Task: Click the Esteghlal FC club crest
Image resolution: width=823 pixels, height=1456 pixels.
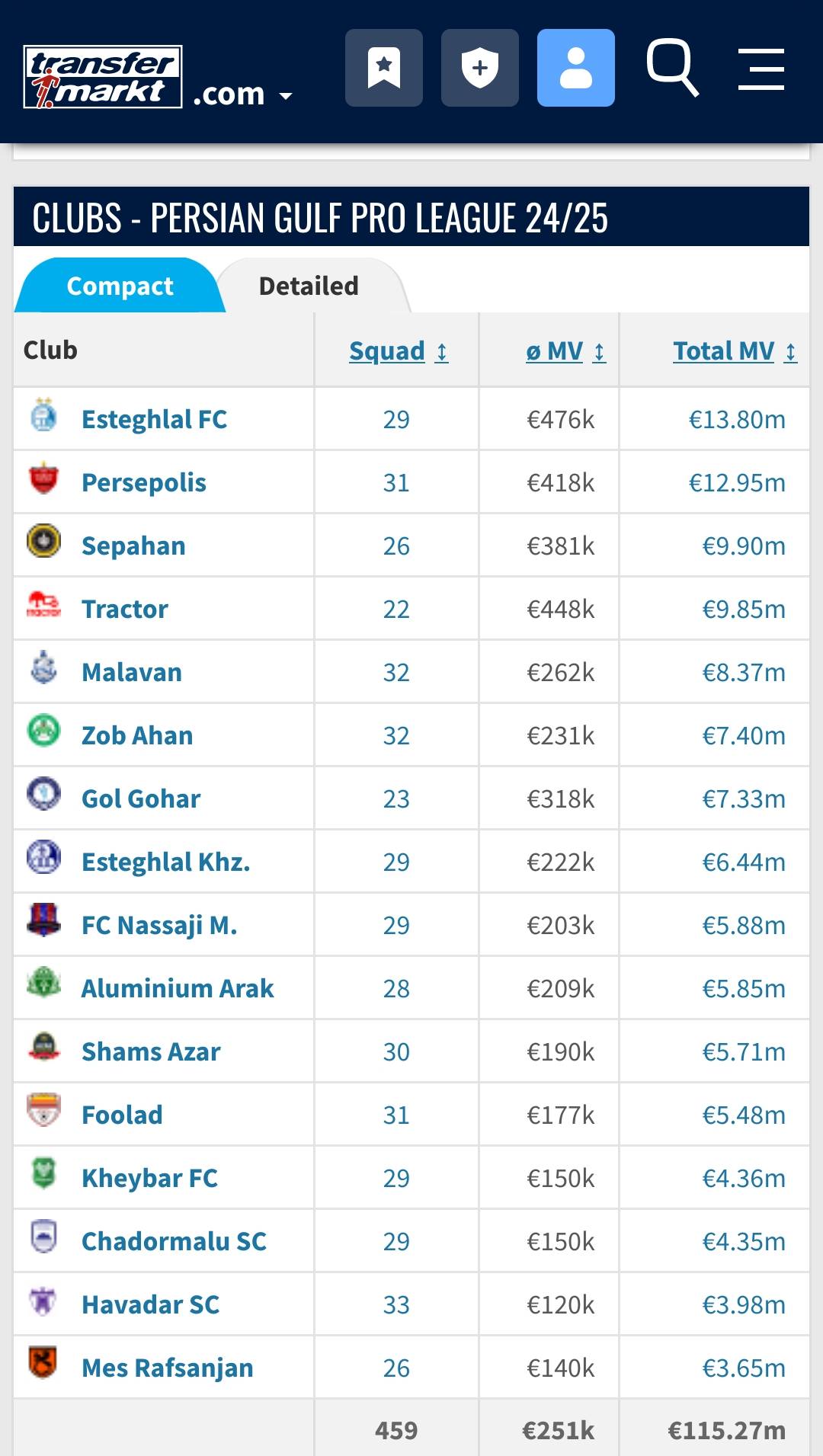Action: click(x=43, y=416)
